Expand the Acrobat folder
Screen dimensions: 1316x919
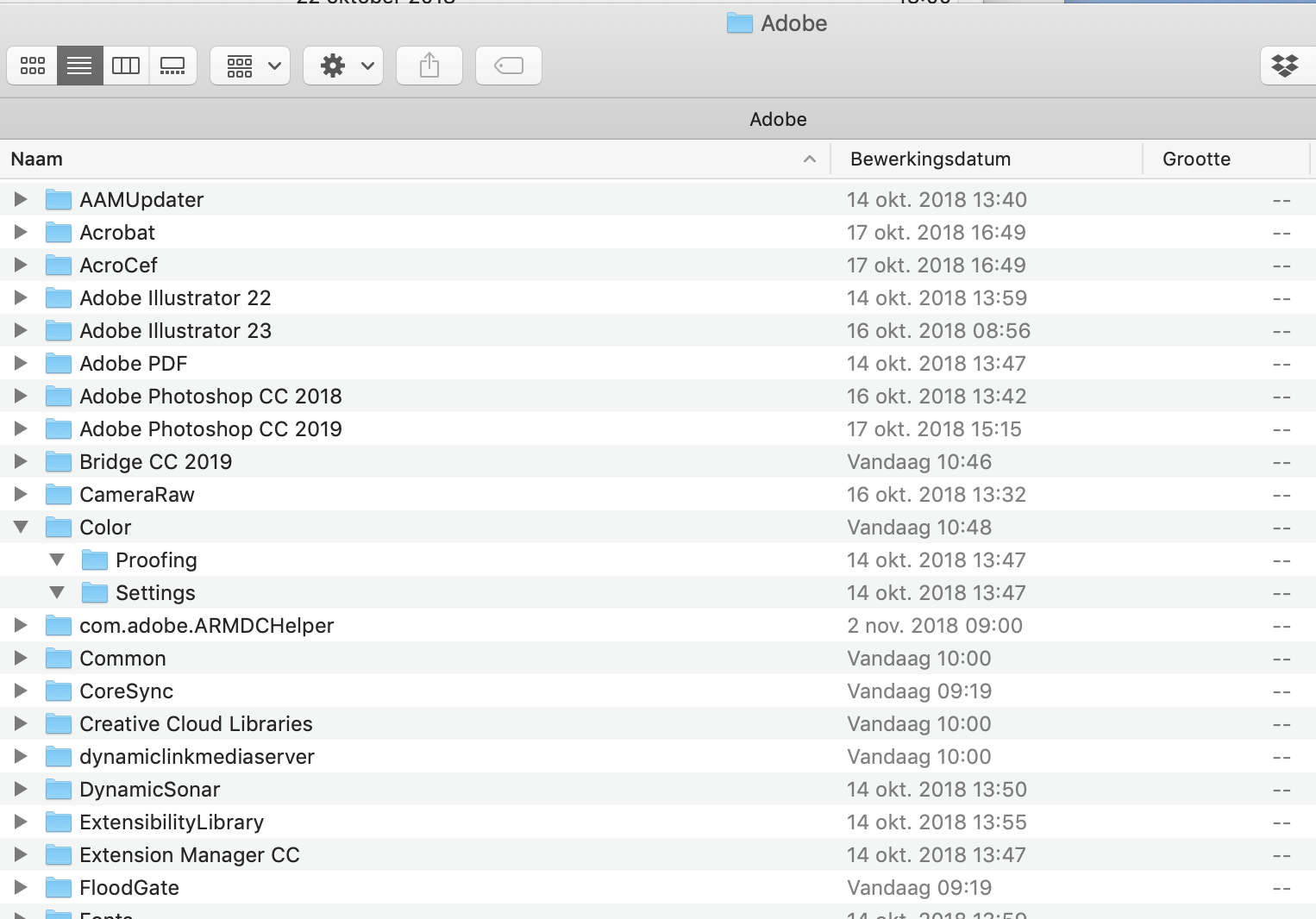[x=21, y=232]
